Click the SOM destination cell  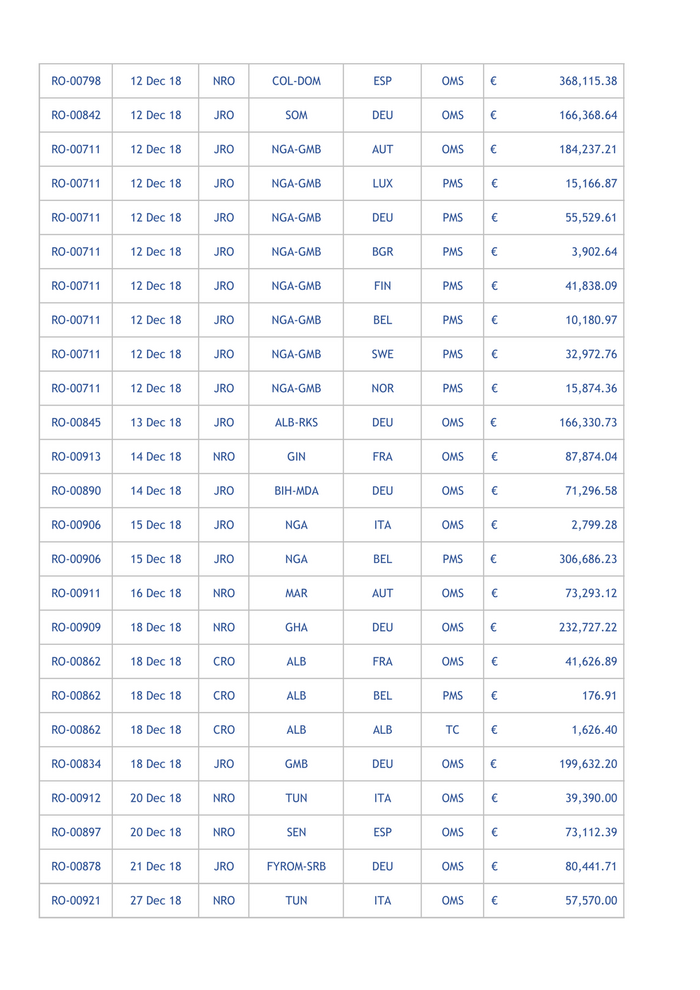click(x=296, y=115)
